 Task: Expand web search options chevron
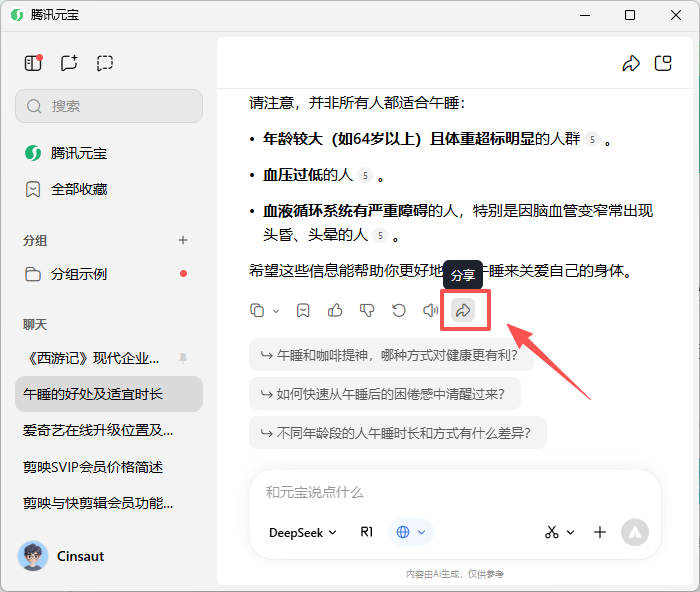(x=421, y=532)
